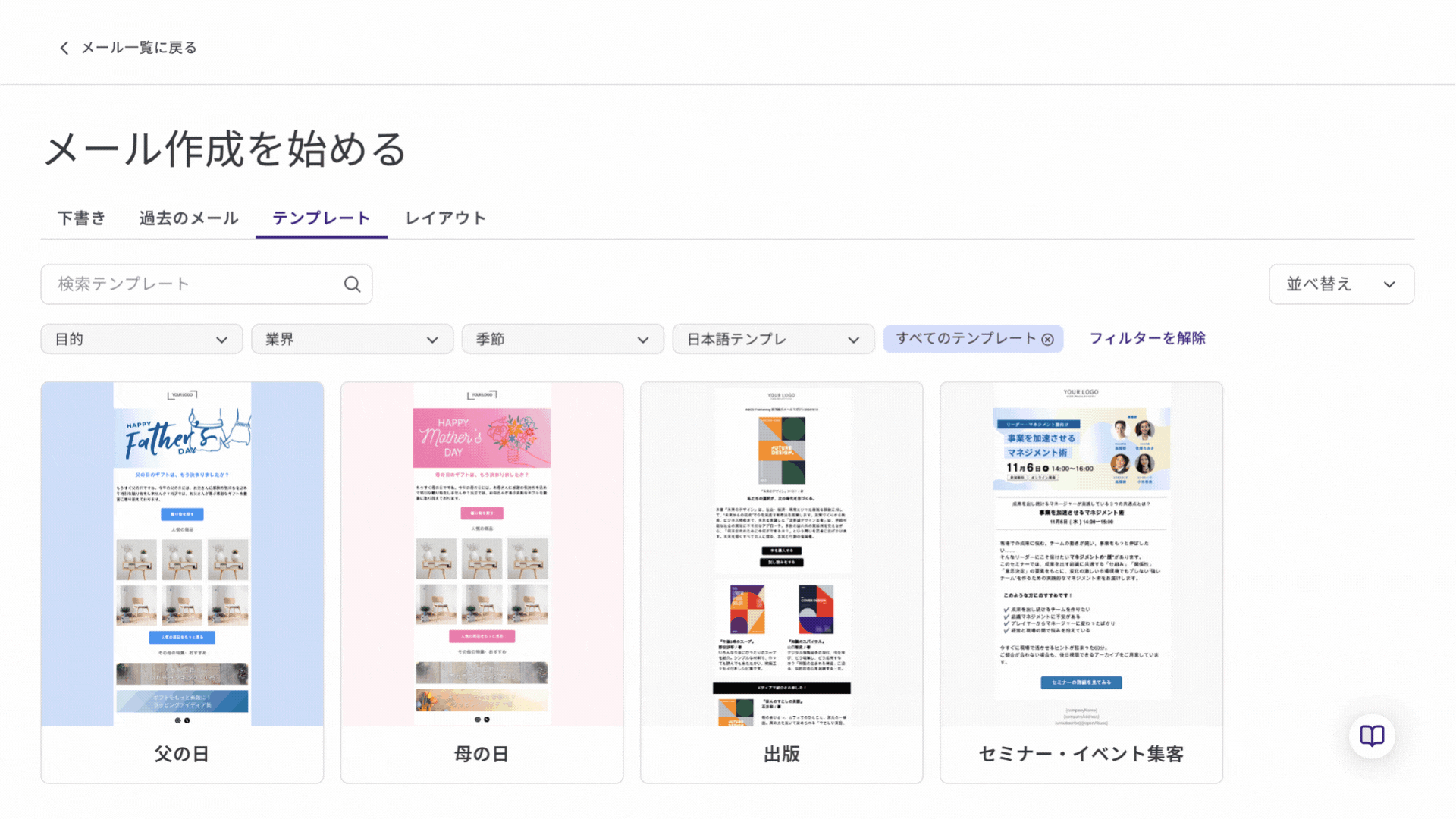Select the レイアウト tab
The width and height of the screenshot is (1456, 819).
[x=445, y=218]
